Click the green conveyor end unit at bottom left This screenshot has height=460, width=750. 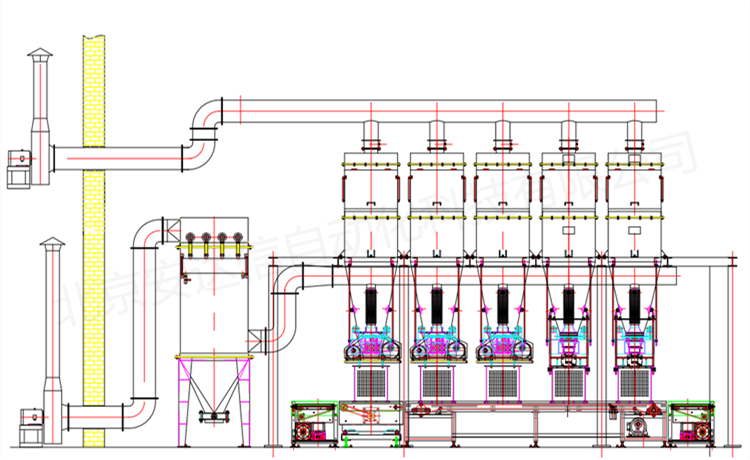pos(313,422)
